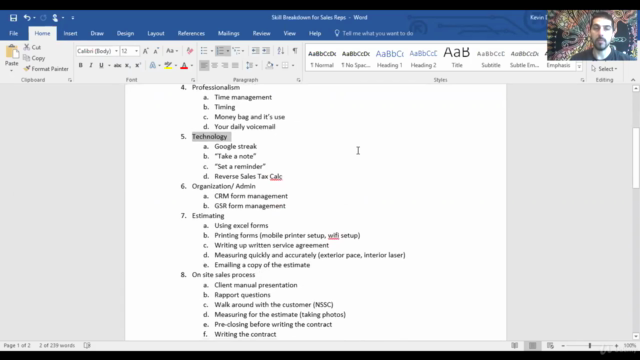
Task: Toggle left alignment for the paragraph
Action: pyautogui.click(x=204, y=65)
